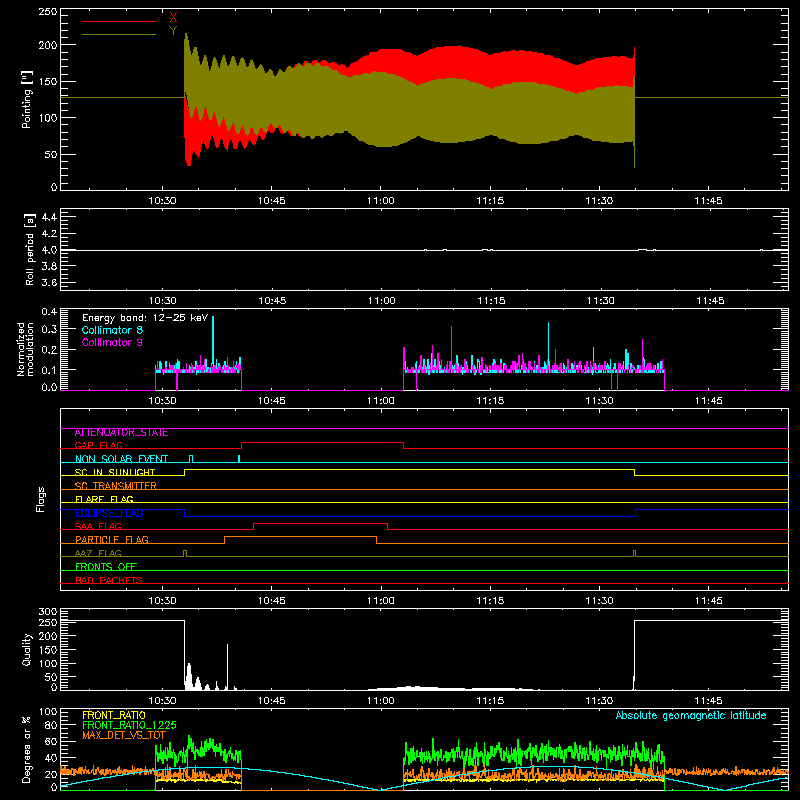
Task: Click the red X legend line
Action: click(118, 21)
